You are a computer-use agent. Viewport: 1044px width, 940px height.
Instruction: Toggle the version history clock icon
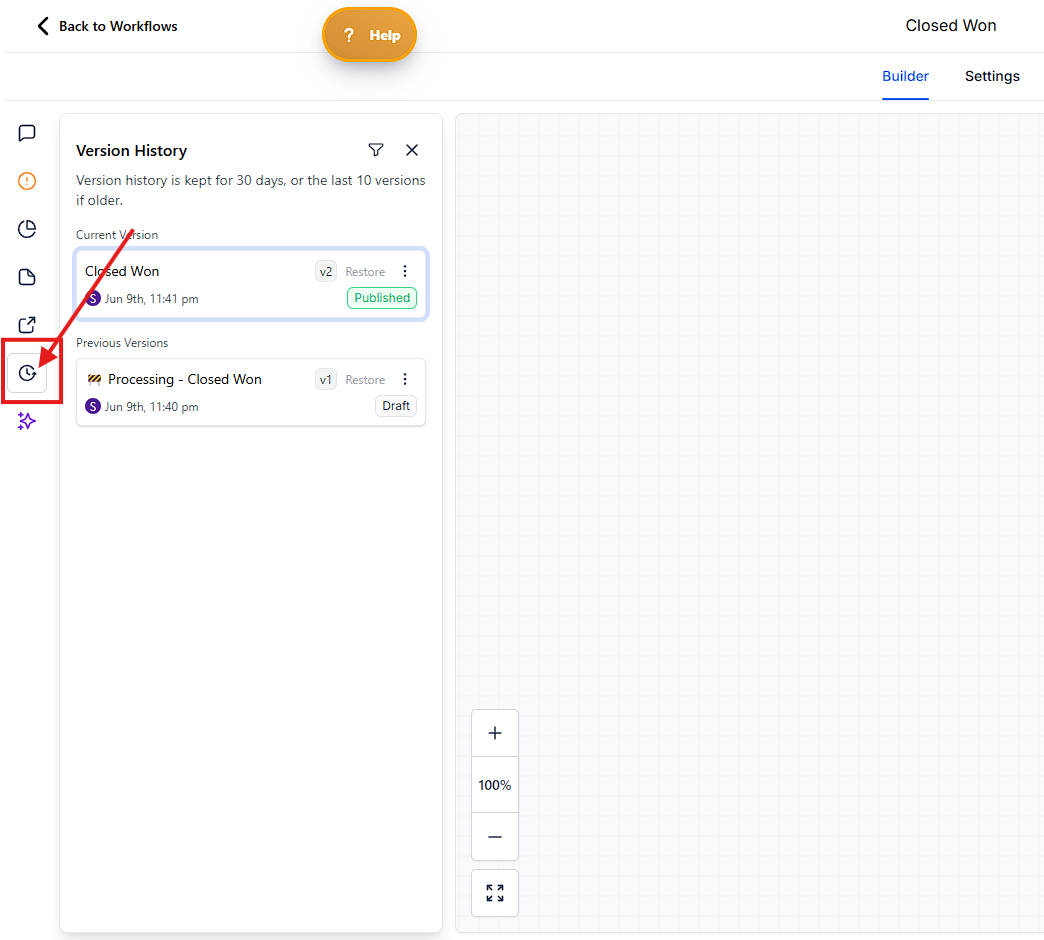tap(27, 373)
